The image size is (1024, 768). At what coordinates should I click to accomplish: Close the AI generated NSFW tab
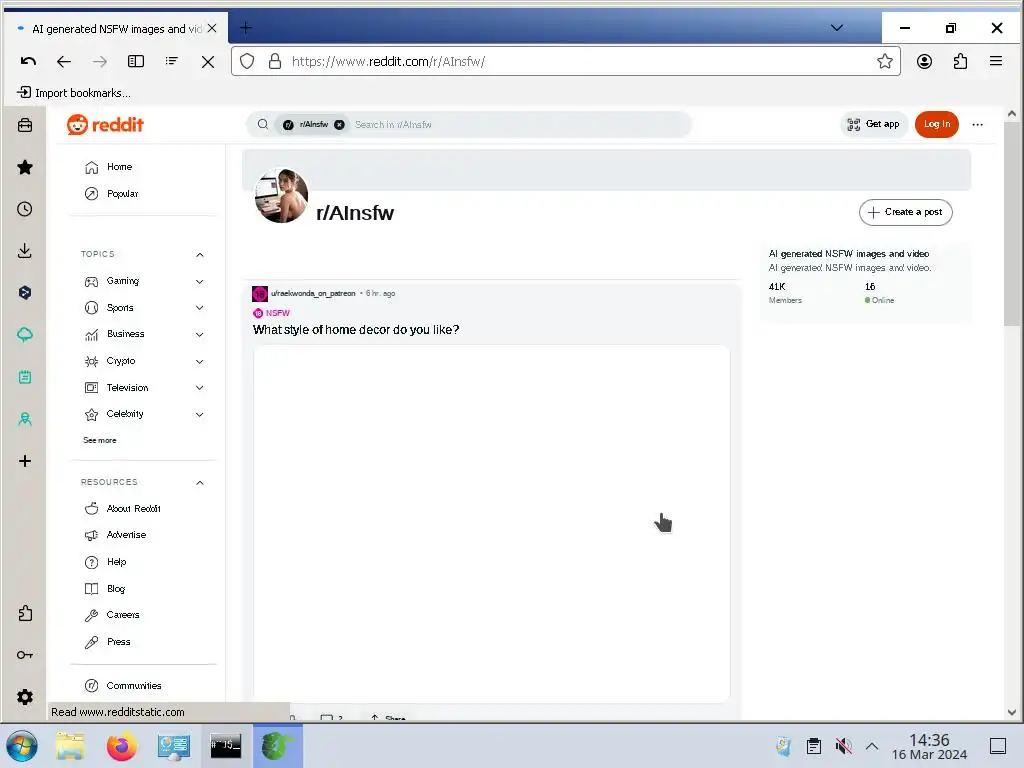(x=212, y=28)
